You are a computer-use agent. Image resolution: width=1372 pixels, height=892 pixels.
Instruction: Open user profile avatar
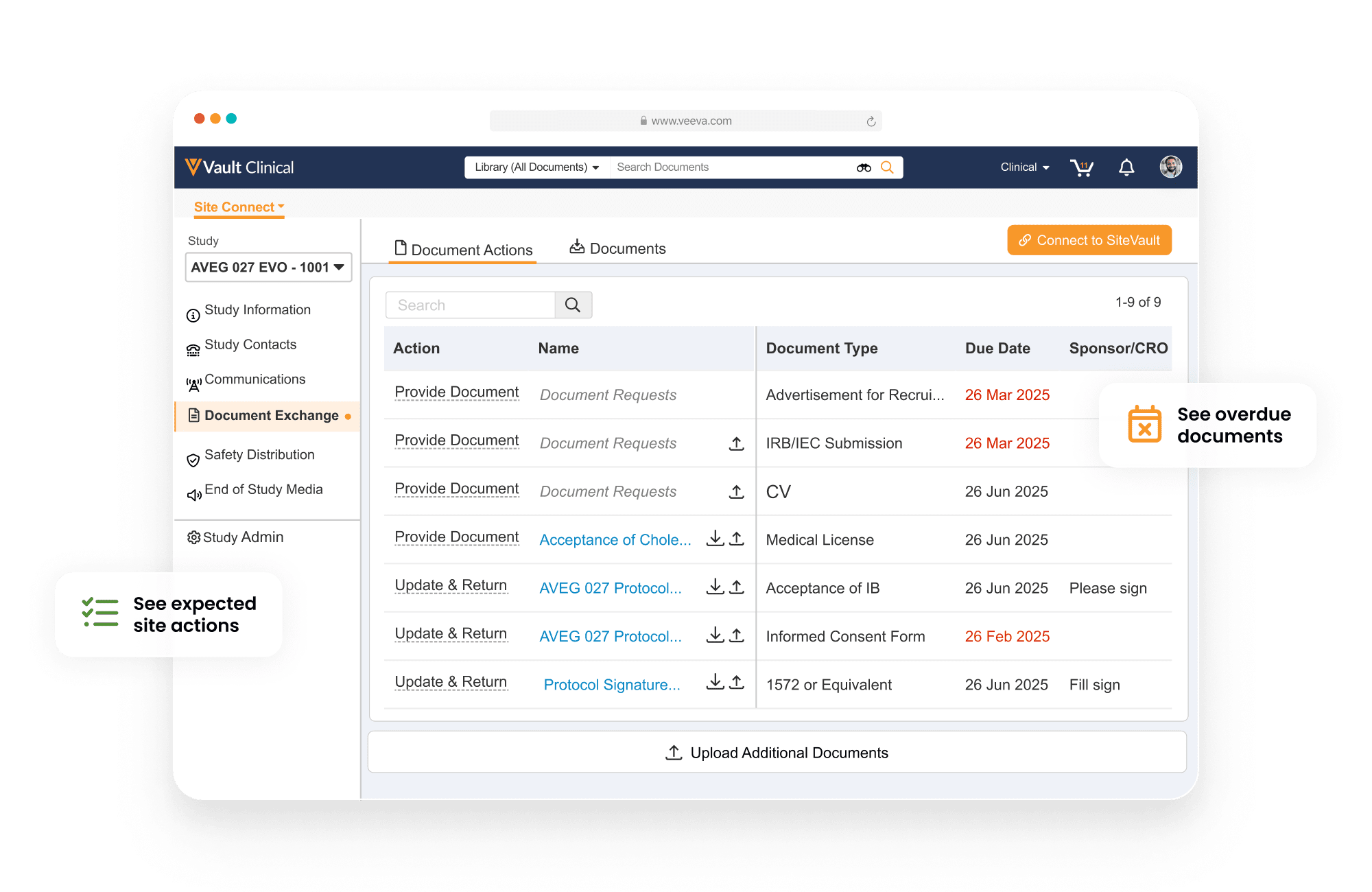1170,167
